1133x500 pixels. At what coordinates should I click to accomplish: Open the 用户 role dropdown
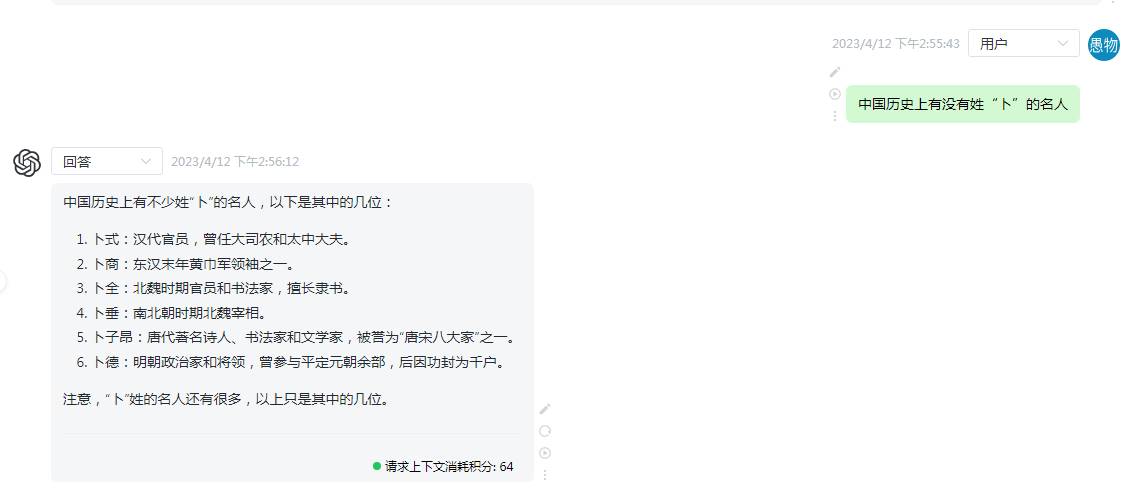pyautogui.click(x=1023, y=43)
